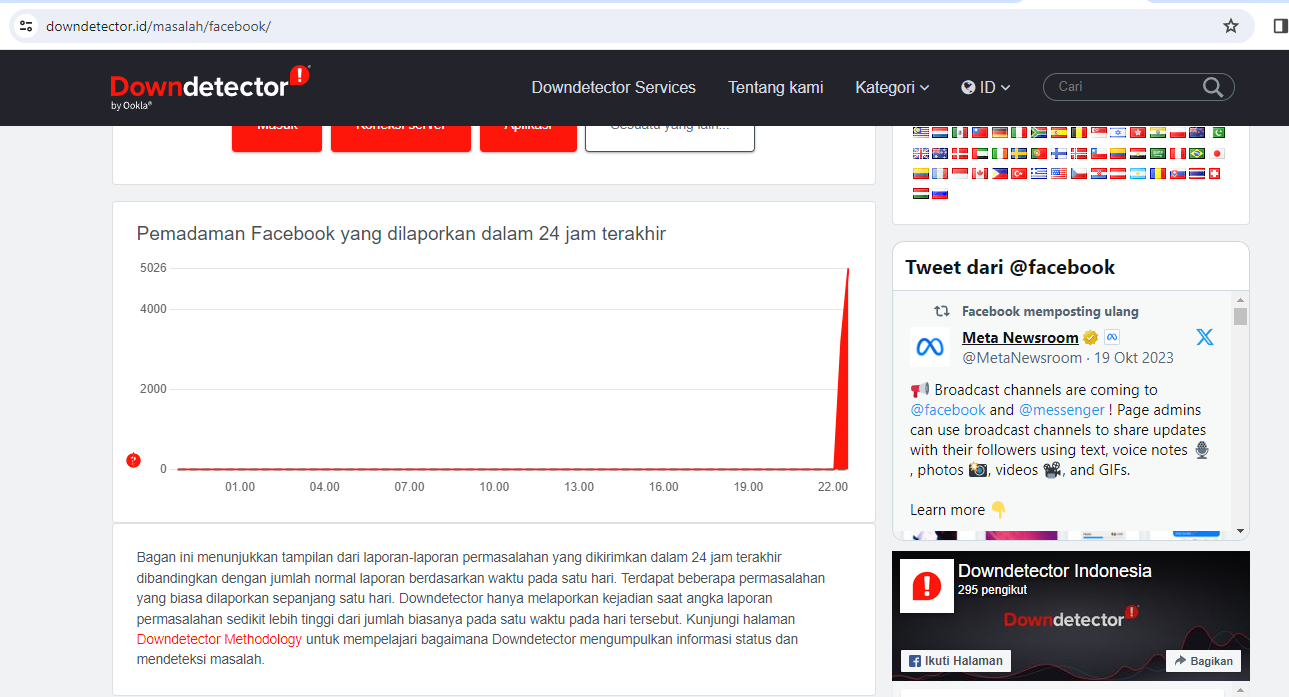
Task: Click the gold verified badge beside Meta Newsroom
Action: 1091,338
